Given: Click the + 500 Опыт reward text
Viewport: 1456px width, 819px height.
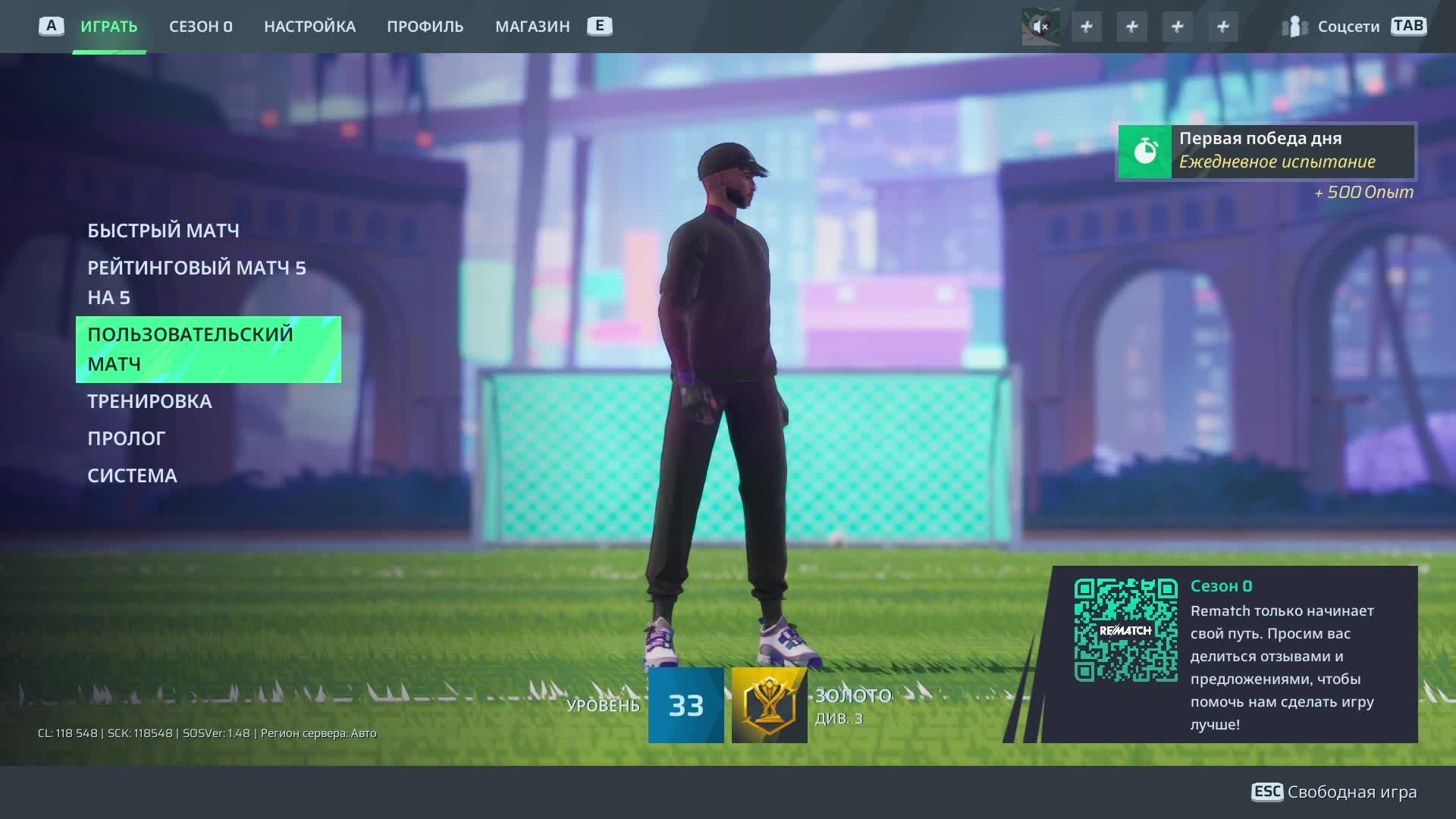Looking at the screenshot, I should point(1364,193).
